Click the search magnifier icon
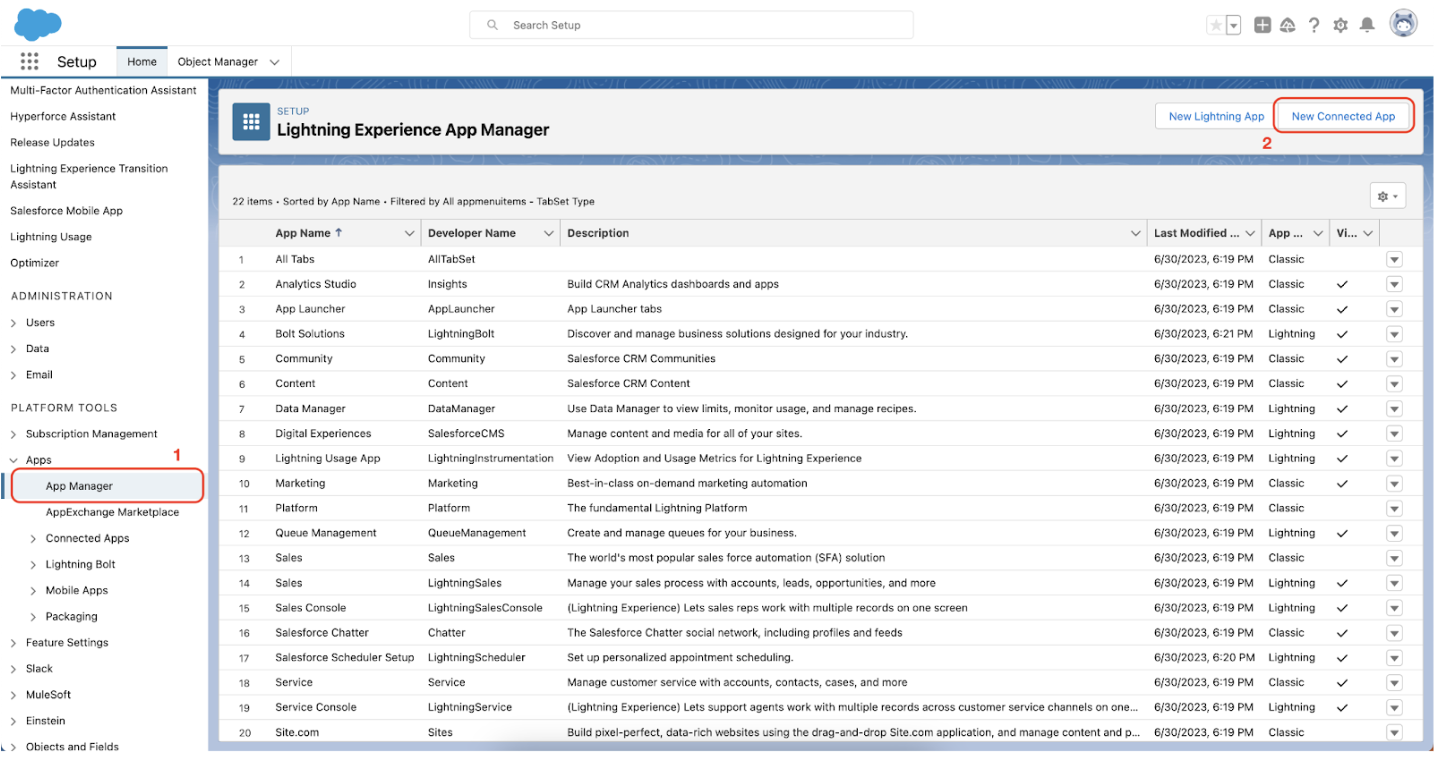The height and width of the screenshot is (758, 1442). point(493,25)
